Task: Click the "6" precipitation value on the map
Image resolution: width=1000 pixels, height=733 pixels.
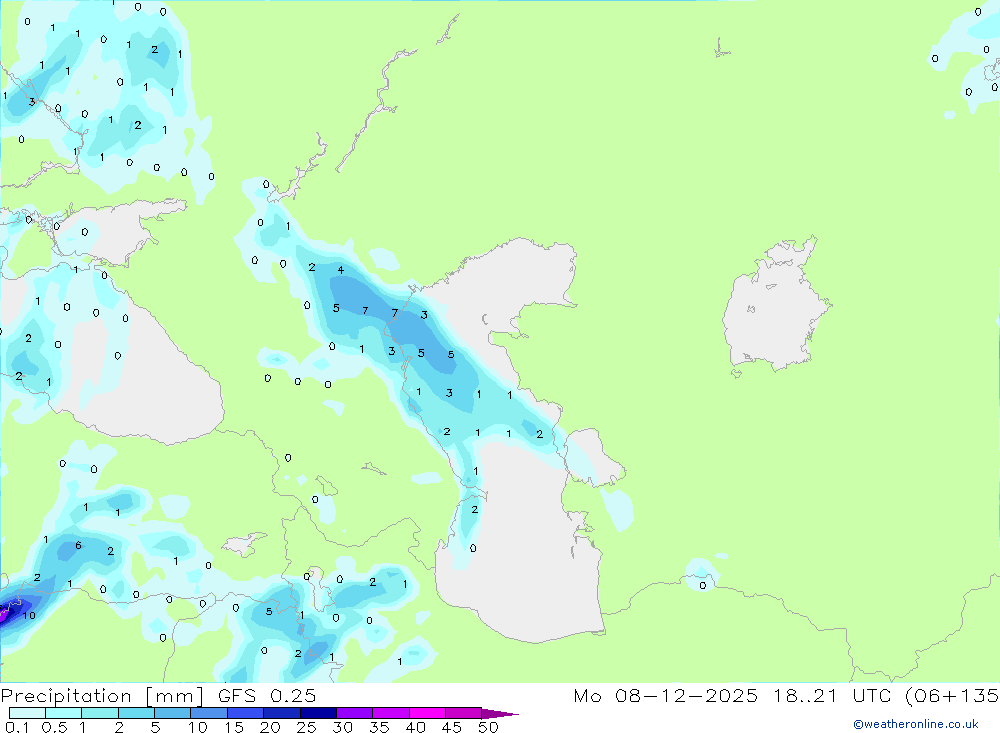Action: (x=78, y=545)
